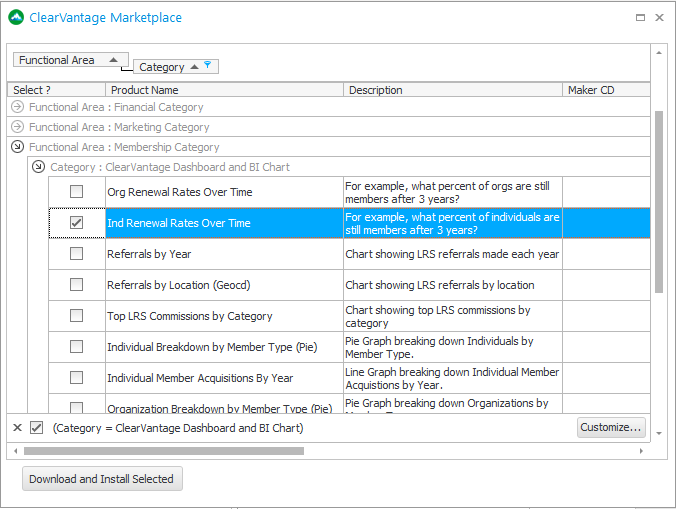The height and width of the screenshot is (509, 676).
Task: Click 'Line Graph breaking down Individual Member' description
Action: [452, 378]
